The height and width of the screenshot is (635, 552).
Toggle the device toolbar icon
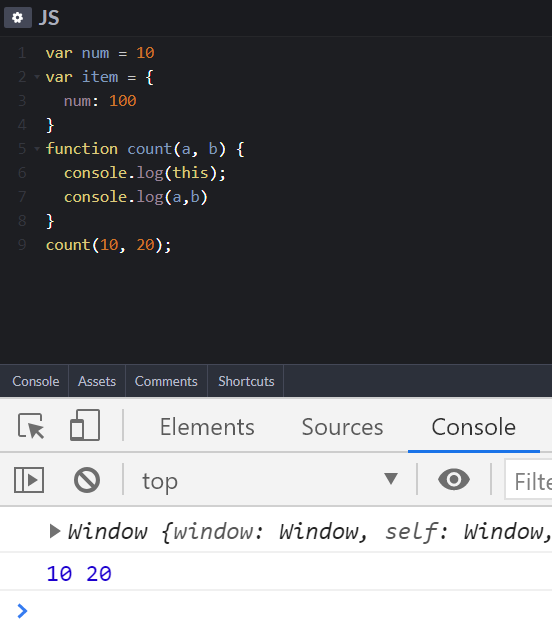pos(85,425)
